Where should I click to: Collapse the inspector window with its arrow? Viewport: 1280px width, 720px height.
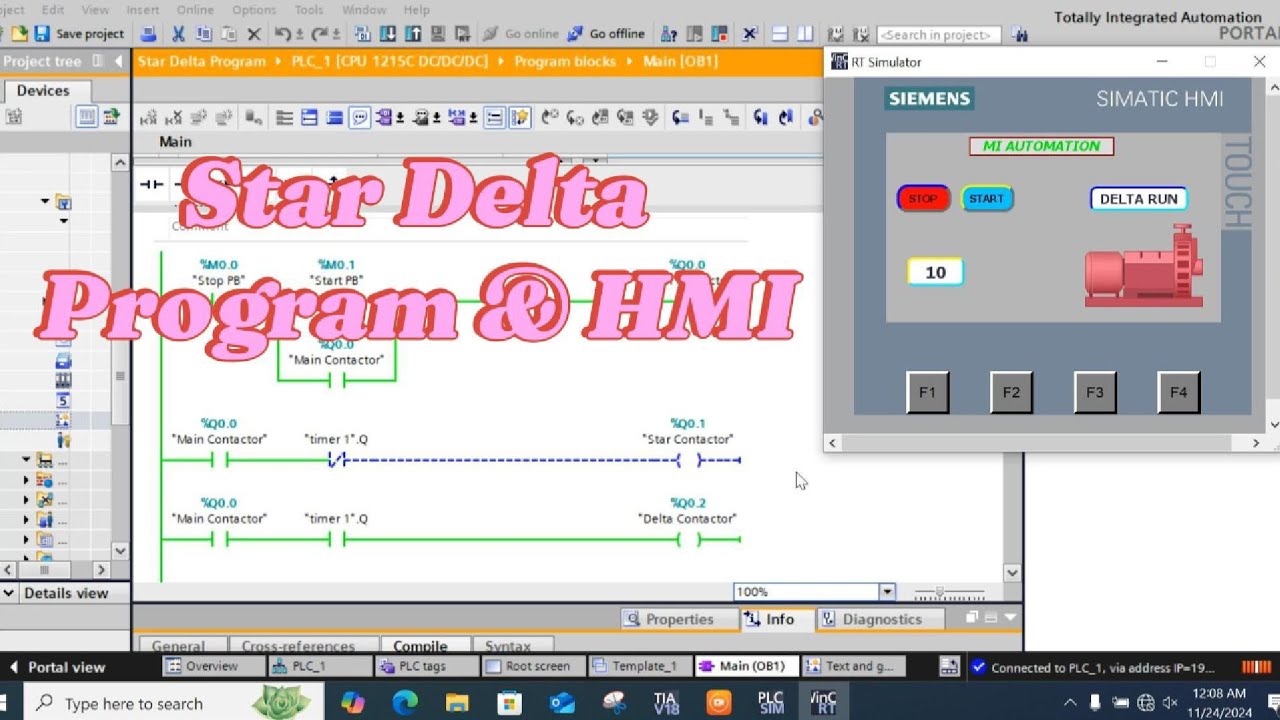click(1010, 618)
